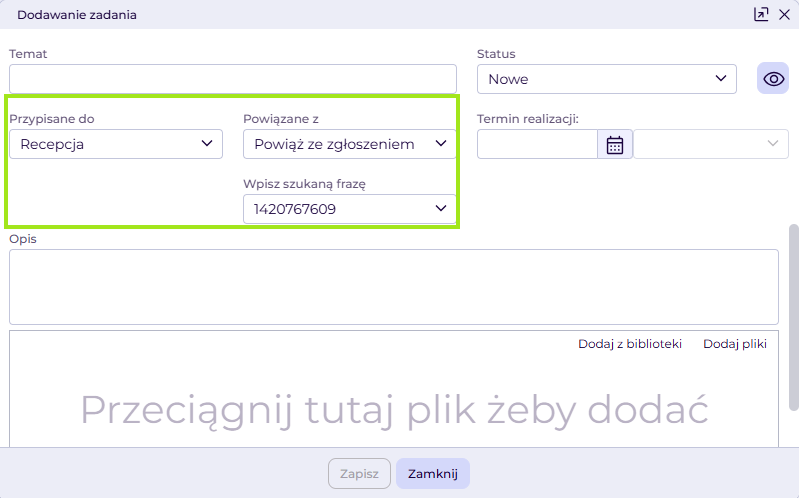
Task: Close the Dodawanie zadania dialog
Action: pos(784,15)
